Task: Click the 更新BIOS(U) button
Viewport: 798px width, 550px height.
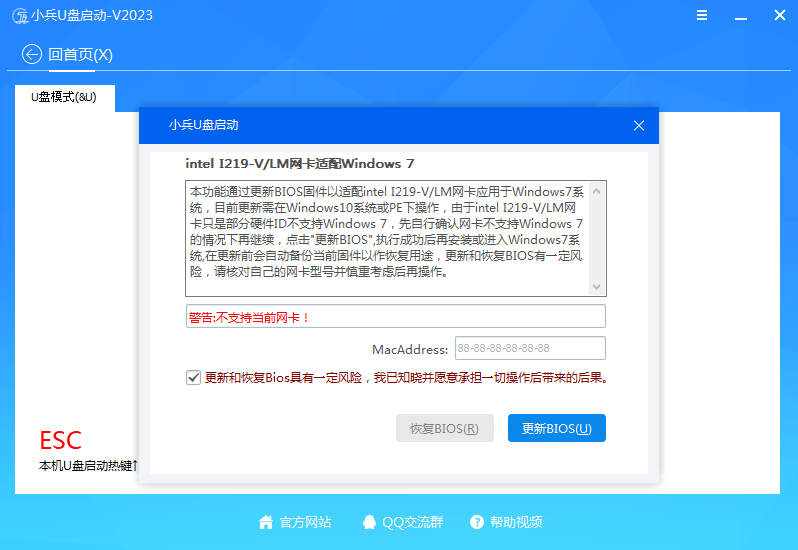Action: (x=557, y=428)
